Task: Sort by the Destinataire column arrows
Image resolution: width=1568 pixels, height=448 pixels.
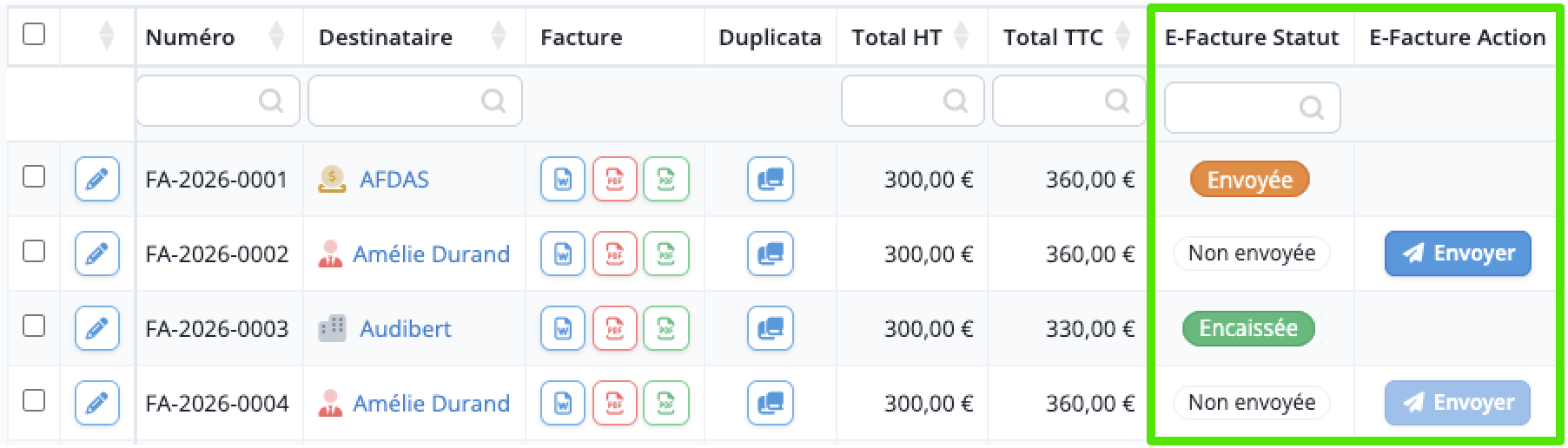Action: [499, 36]
